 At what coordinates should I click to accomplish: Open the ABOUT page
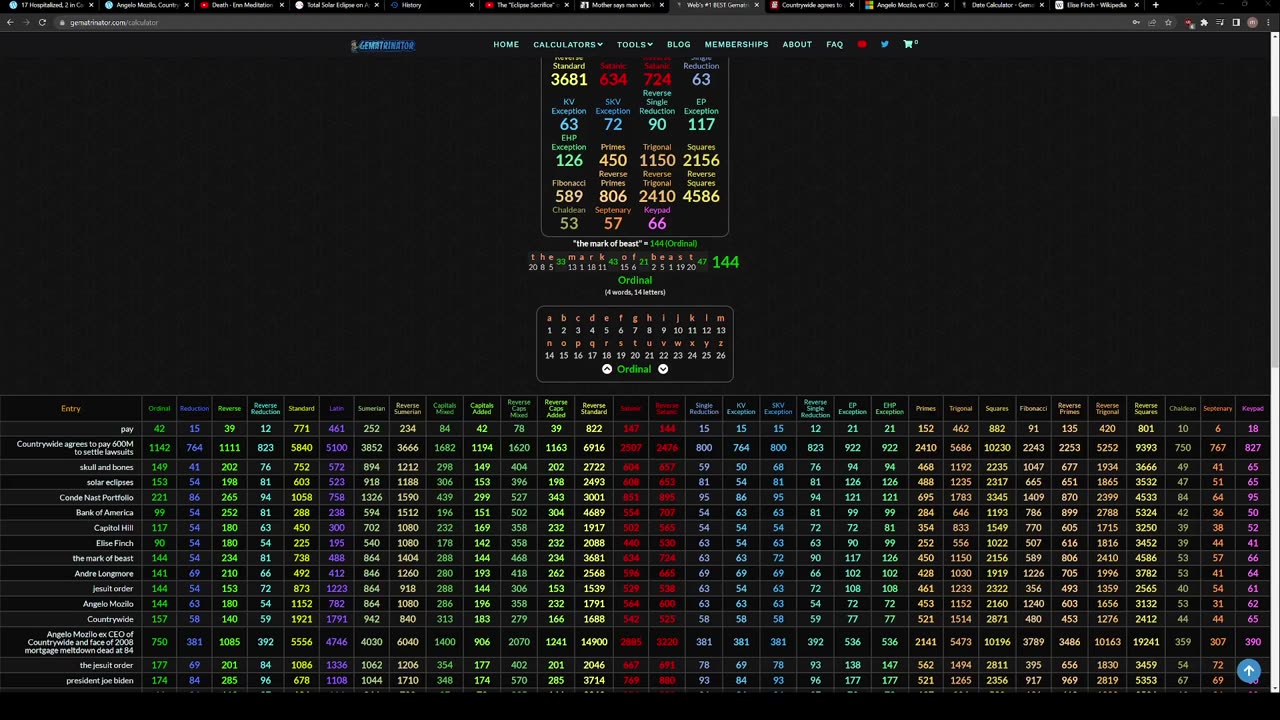(797, 44)
